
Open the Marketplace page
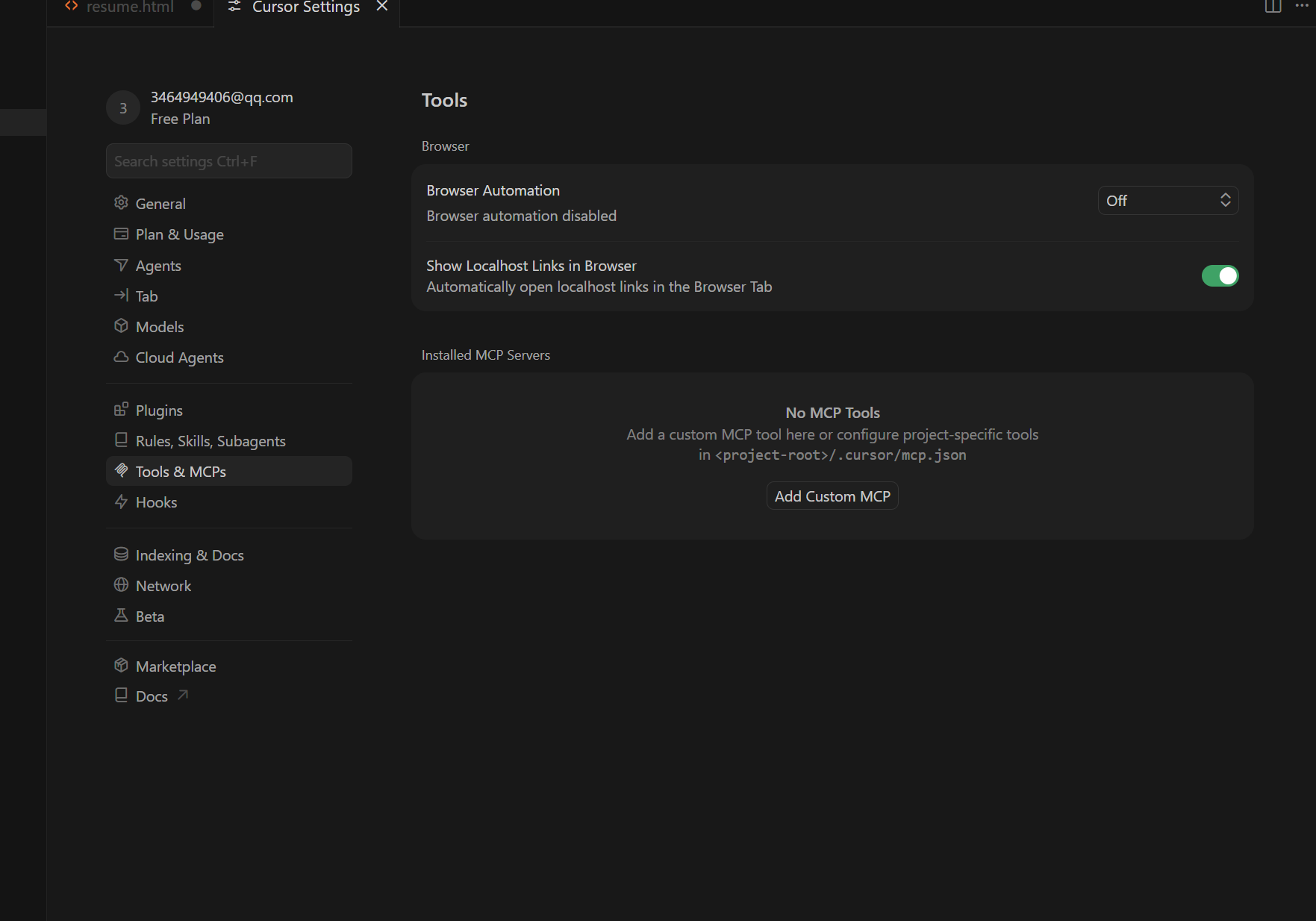pyautogui.click(x=229, y=666)
